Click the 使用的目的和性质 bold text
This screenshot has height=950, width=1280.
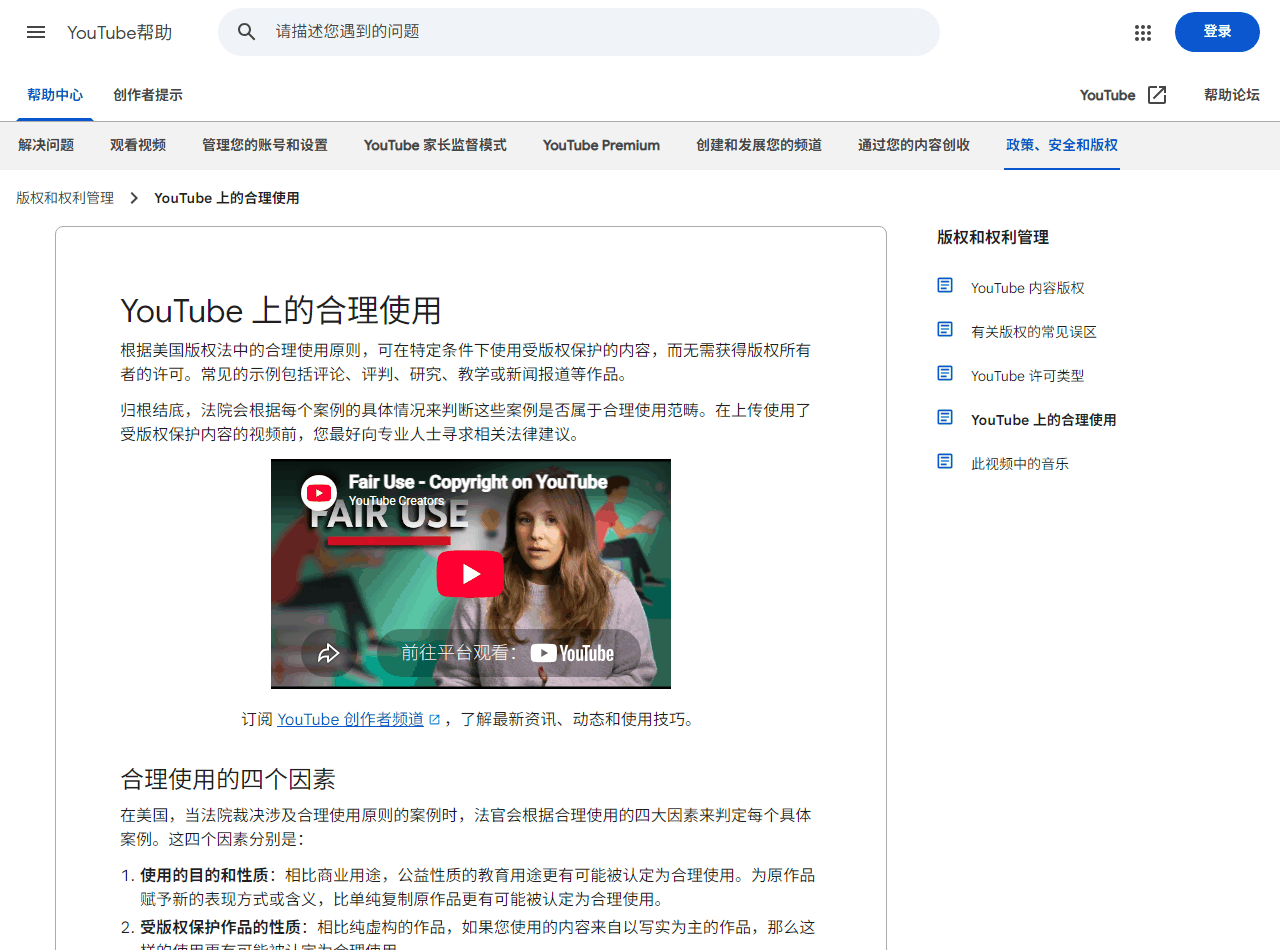point(204,875)
